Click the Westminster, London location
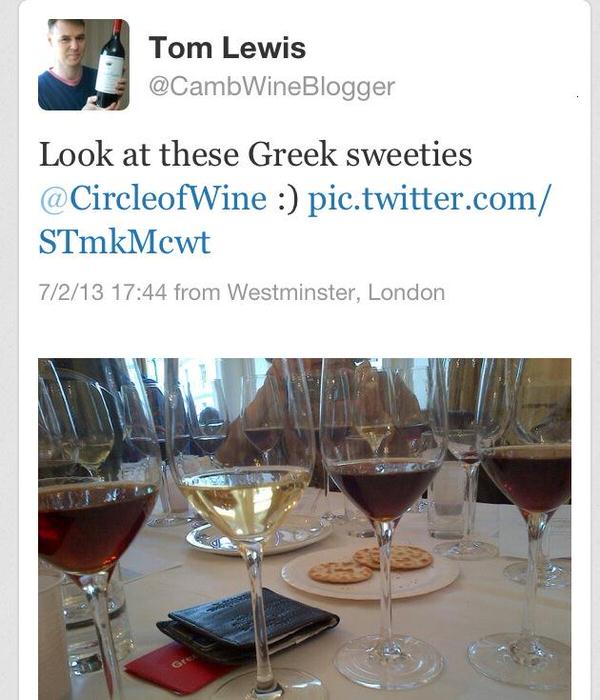This screenshot has width=600, height=700. (x=336, y=293)
